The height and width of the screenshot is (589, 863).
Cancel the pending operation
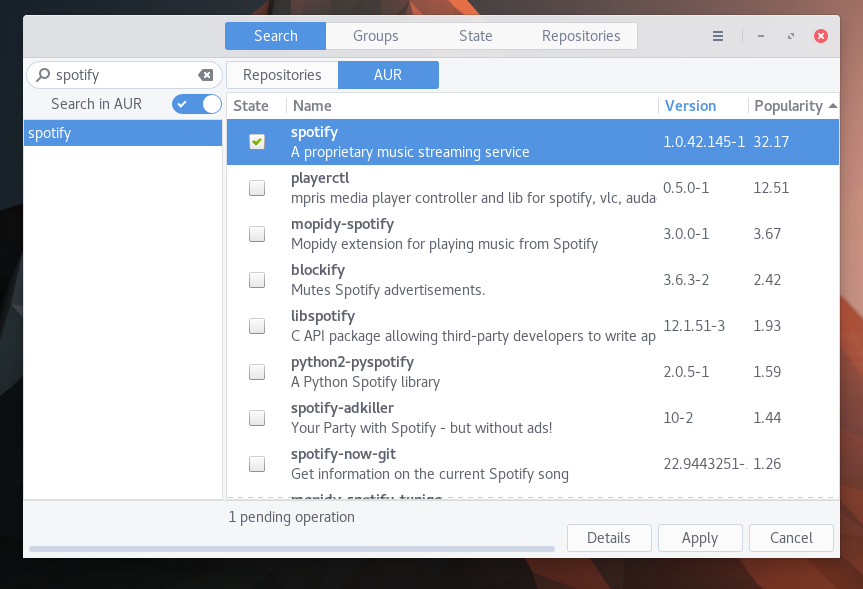click(791, 538)
